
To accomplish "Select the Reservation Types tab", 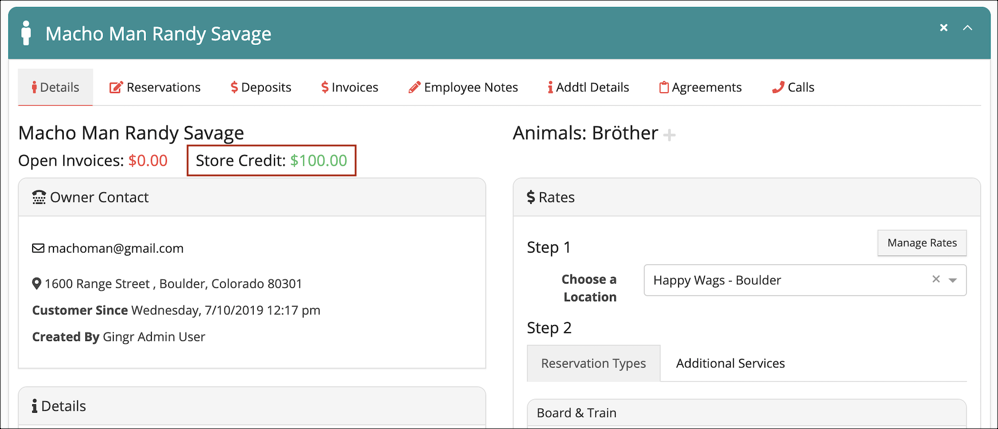I will [593, 363].
